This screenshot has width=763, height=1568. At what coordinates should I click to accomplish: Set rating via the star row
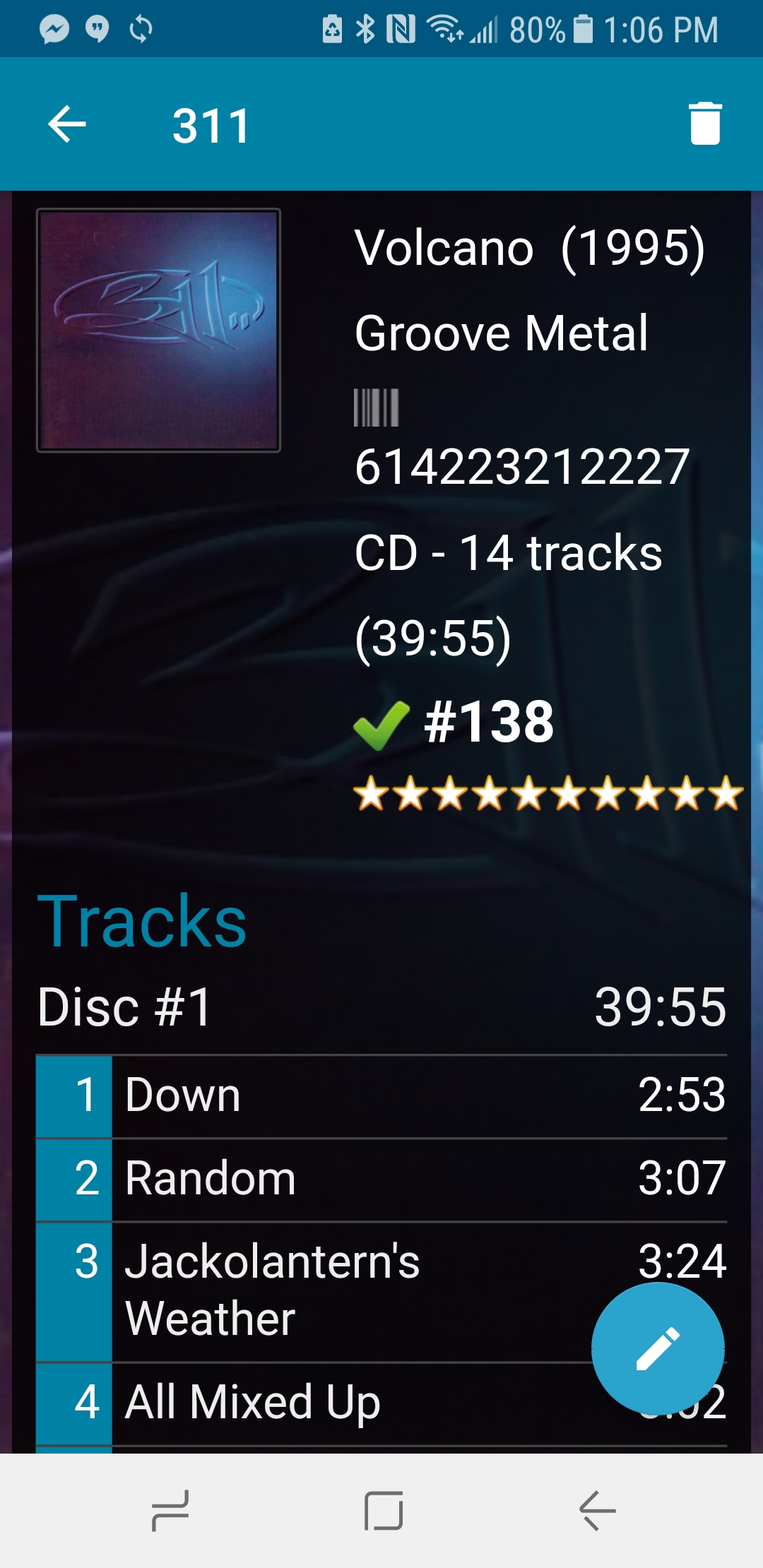pyautogui.click(x=548, y=793)
